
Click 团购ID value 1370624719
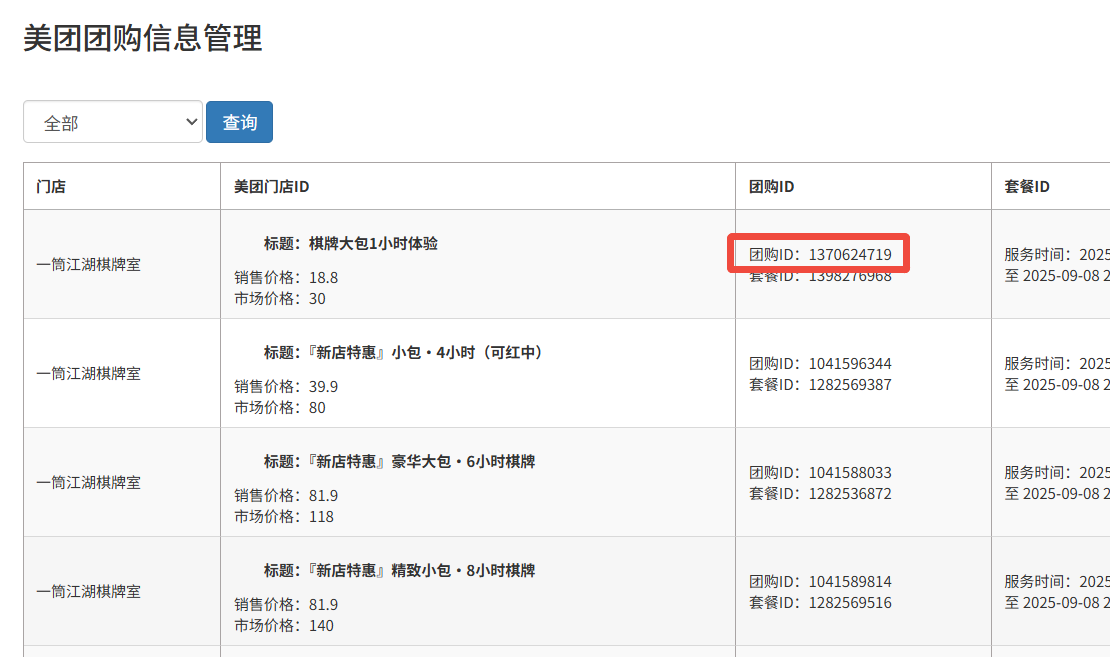[850, 254]
